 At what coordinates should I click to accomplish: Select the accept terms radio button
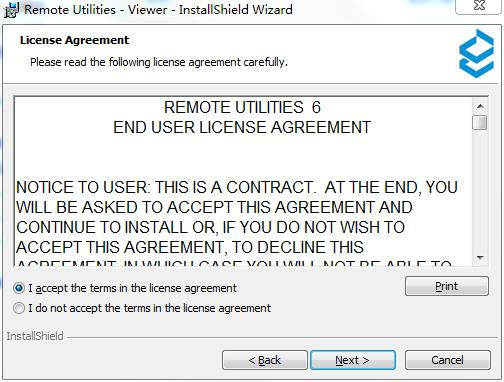pos(19,288)
